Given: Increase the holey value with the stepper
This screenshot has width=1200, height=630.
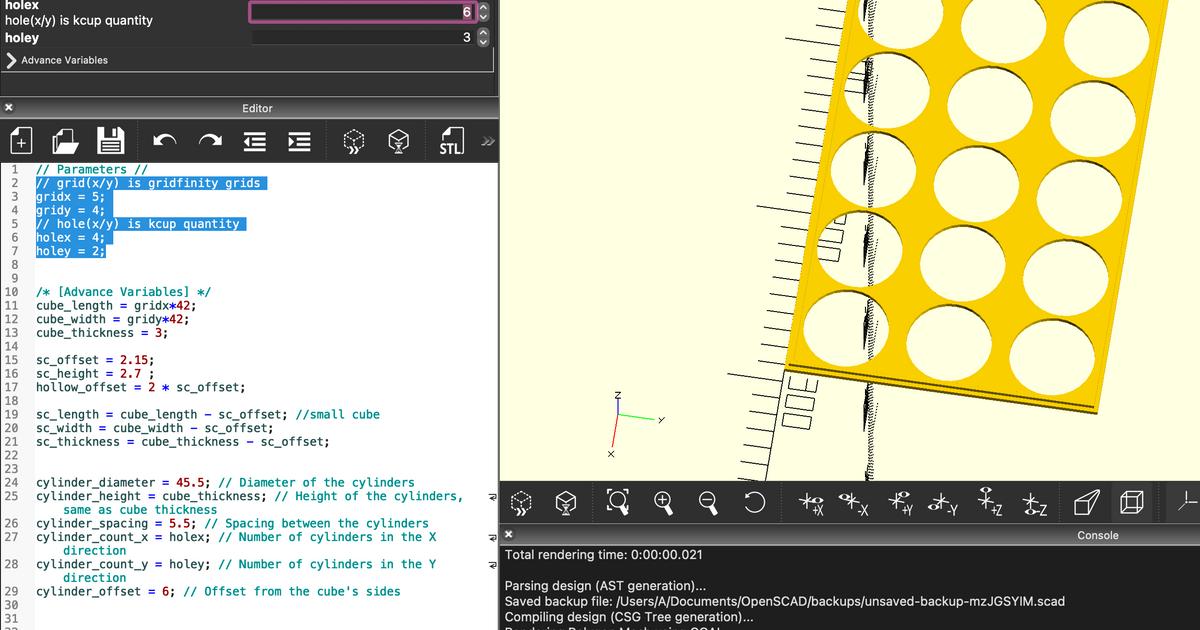Looking at the screenshot, I should (x=484, y=33).
